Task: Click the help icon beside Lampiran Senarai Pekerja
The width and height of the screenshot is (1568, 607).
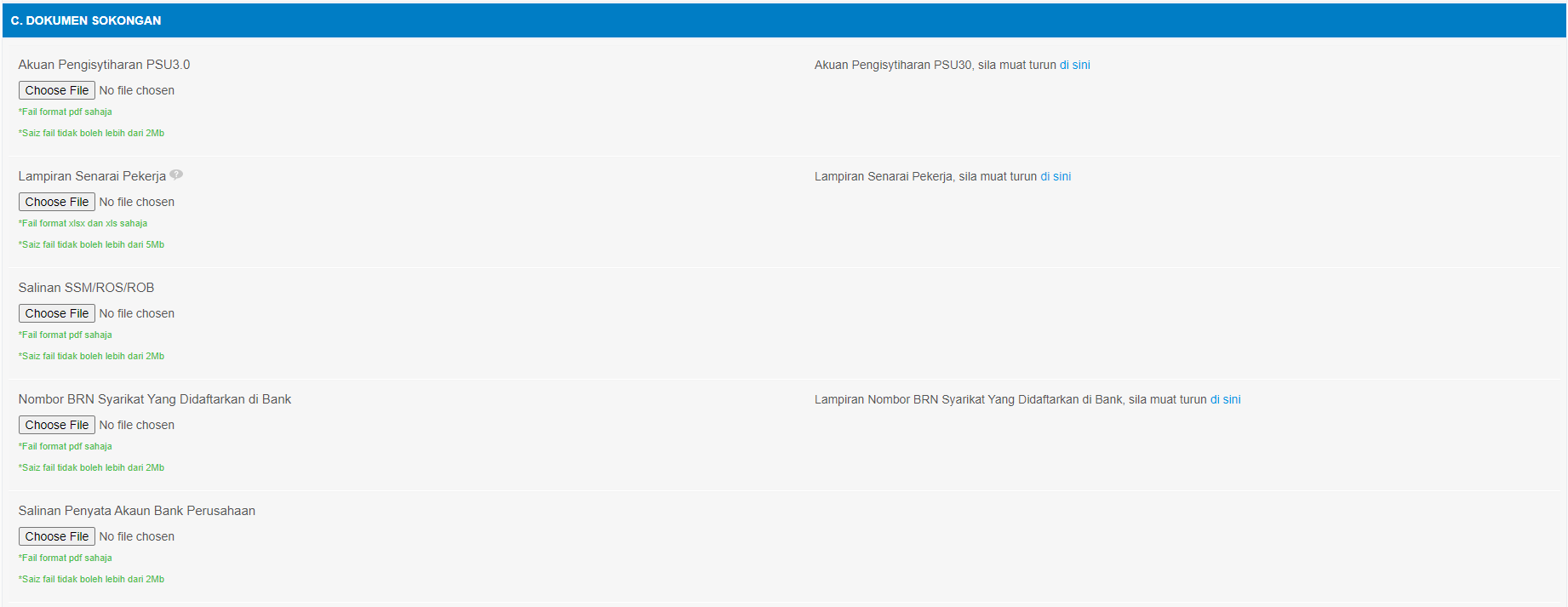Action: coord(176,175)
